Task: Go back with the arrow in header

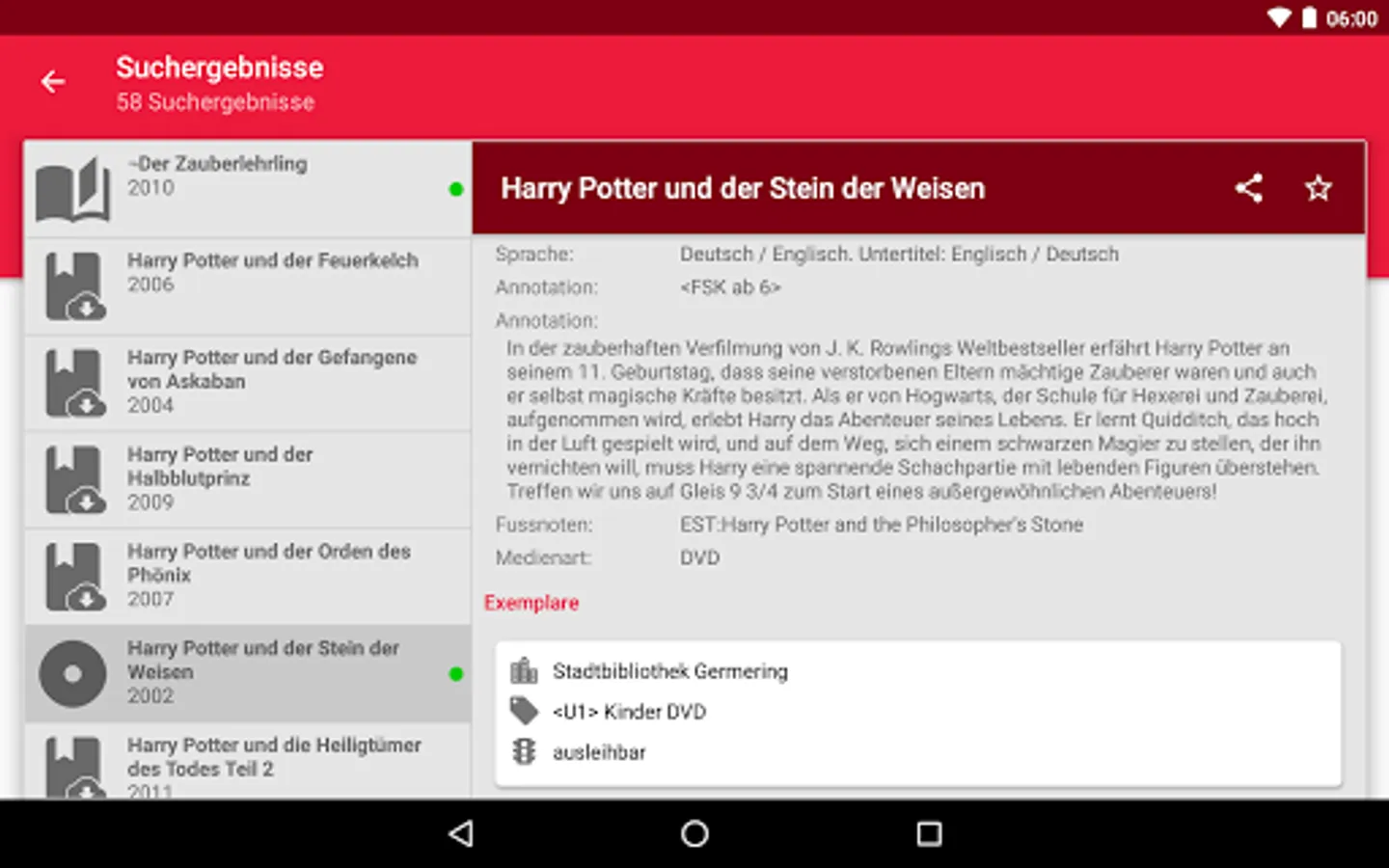Action: point(53,82)
